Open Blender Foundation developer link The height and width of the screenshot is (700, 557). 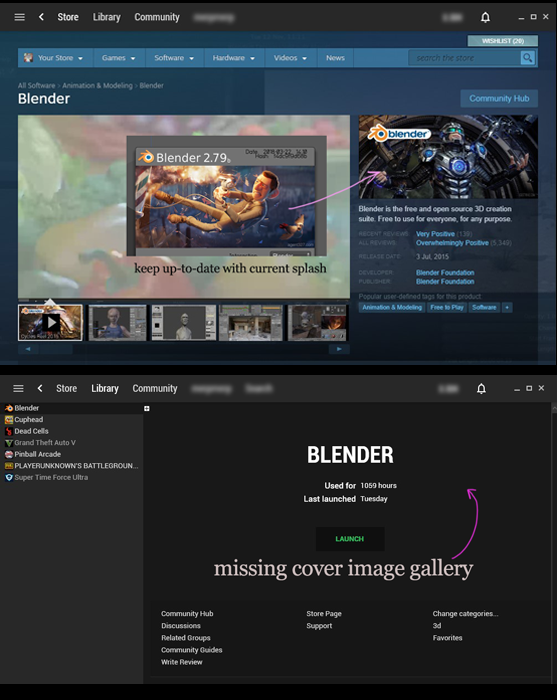(x=445, y=272)
